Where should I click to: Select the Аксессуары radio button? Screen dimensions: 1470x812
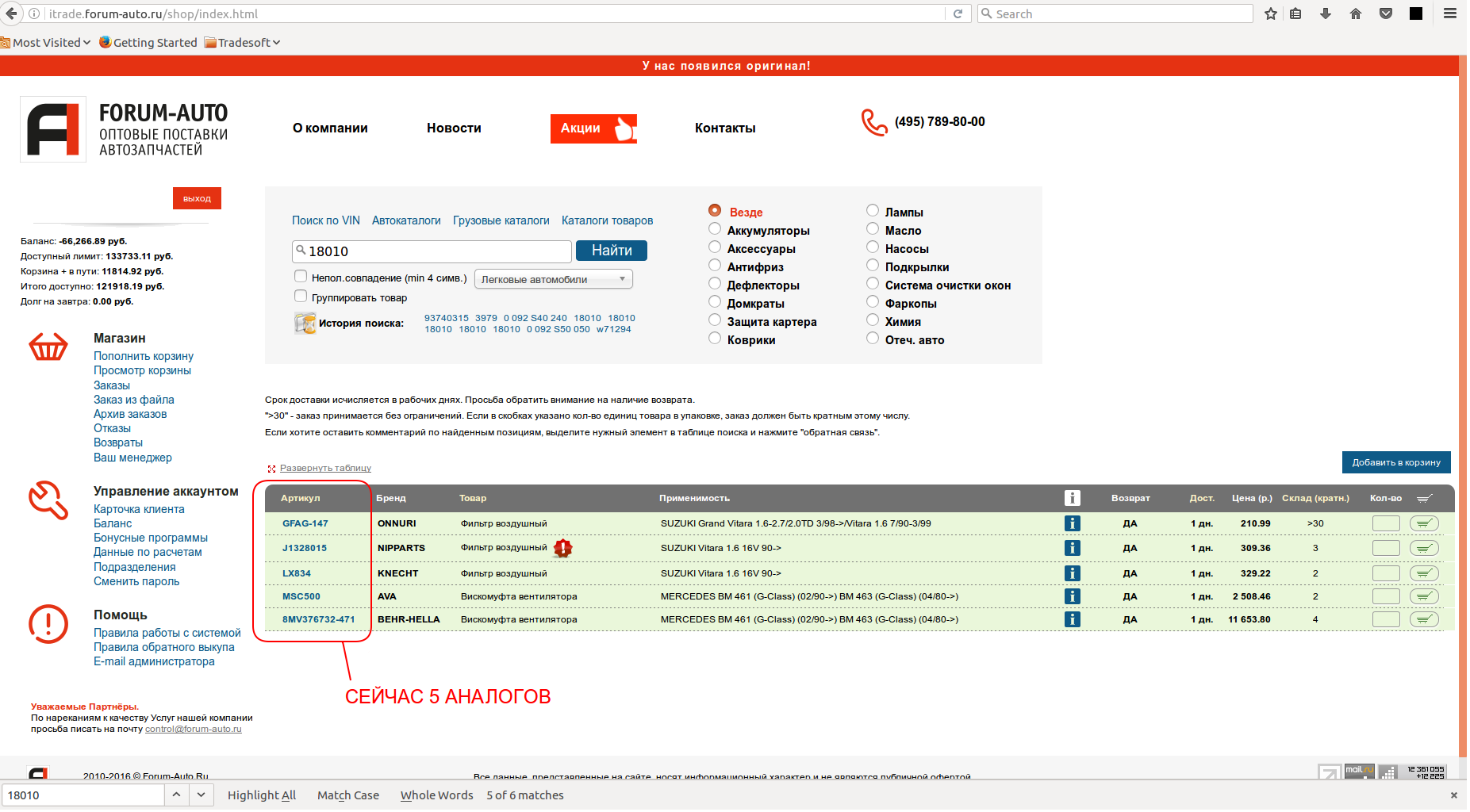(x=715, y=247)
